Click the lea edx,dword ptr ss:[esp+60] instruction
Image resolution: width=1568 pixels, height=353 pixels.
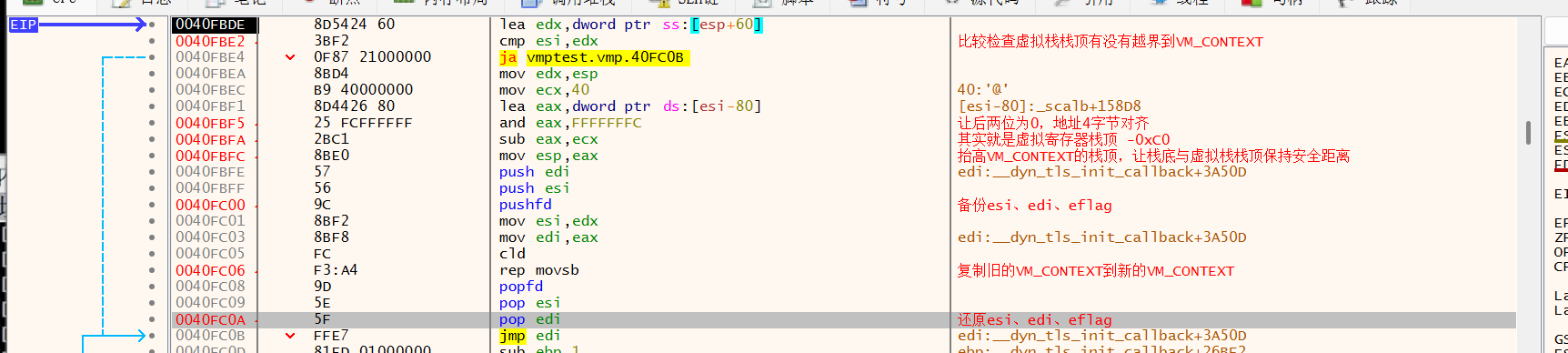(630, 25)
